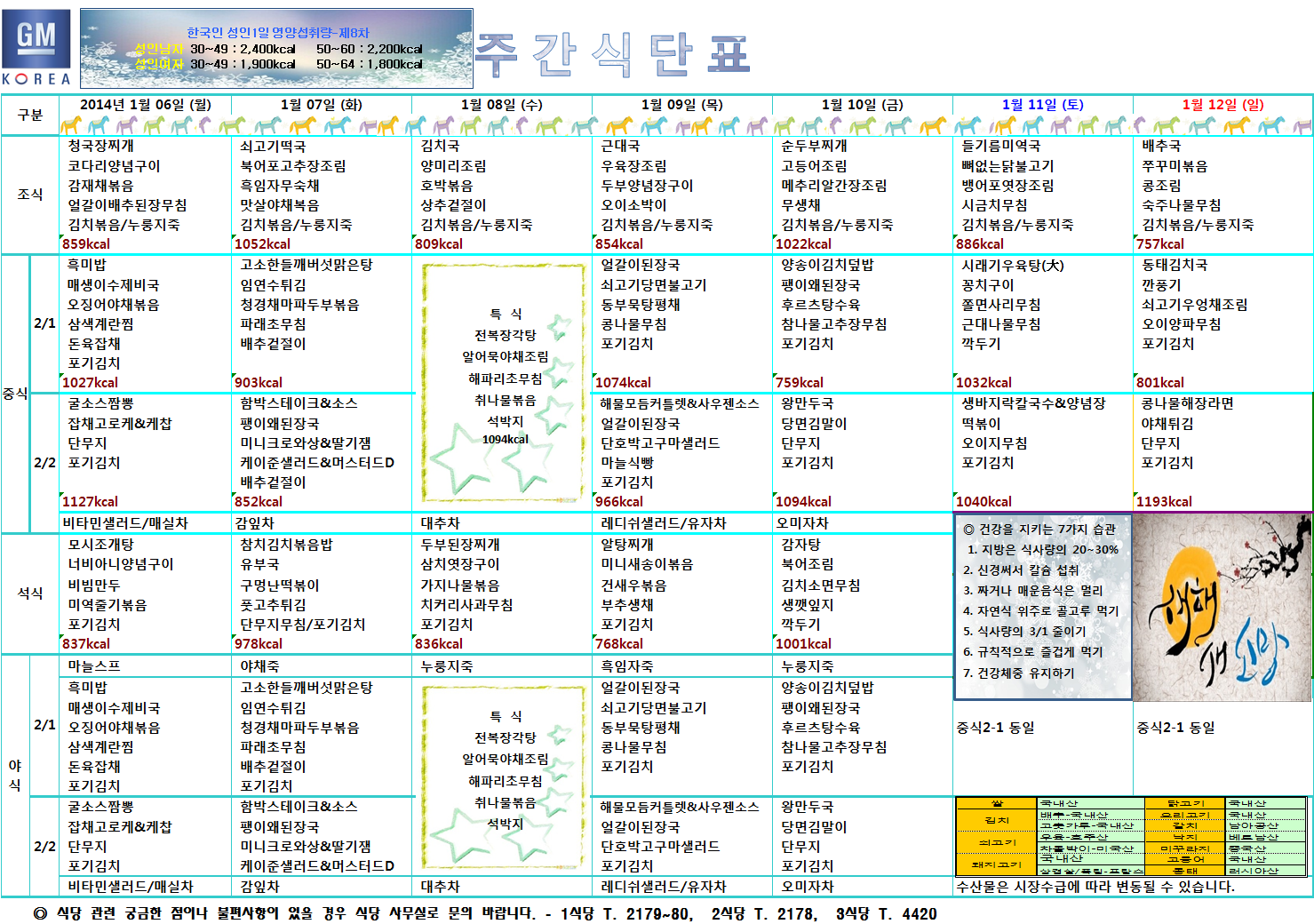Click tip 1. 지방은 식사량의 20~30%
Image resolution: width=1314 pixels, height=924 pixels.
click(x=1043, y=550)
